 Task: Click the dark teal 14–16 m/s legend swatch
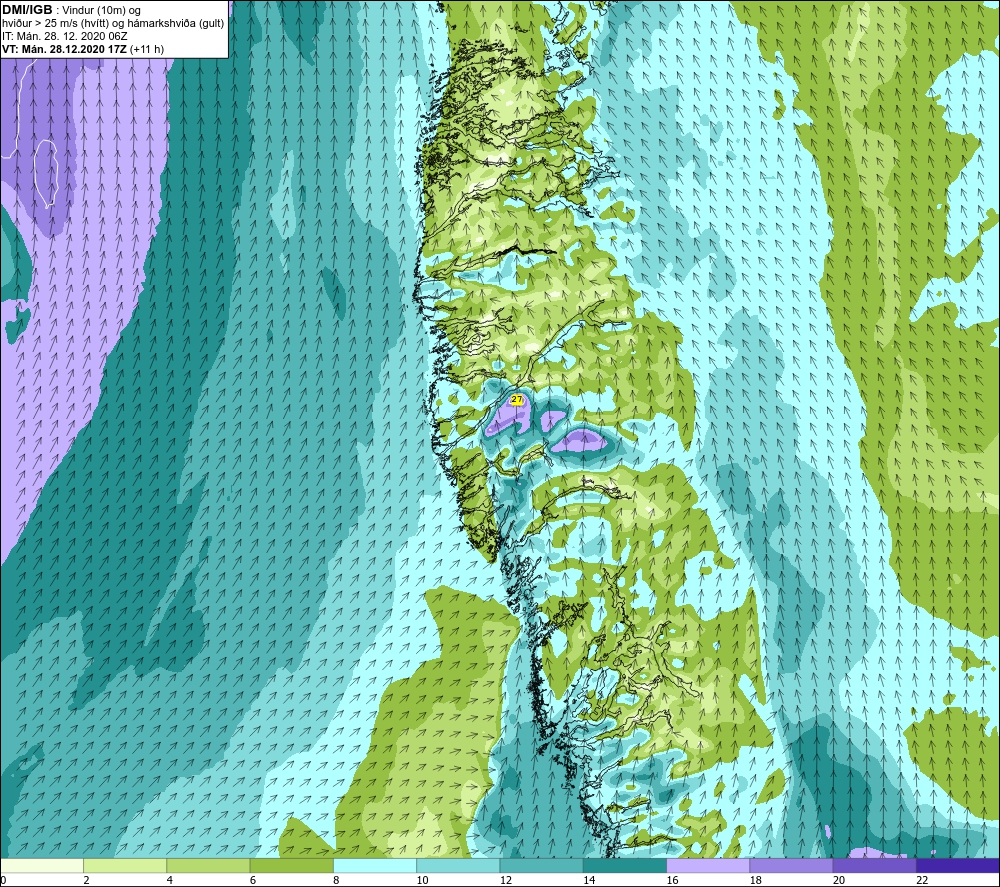[625, 865]
